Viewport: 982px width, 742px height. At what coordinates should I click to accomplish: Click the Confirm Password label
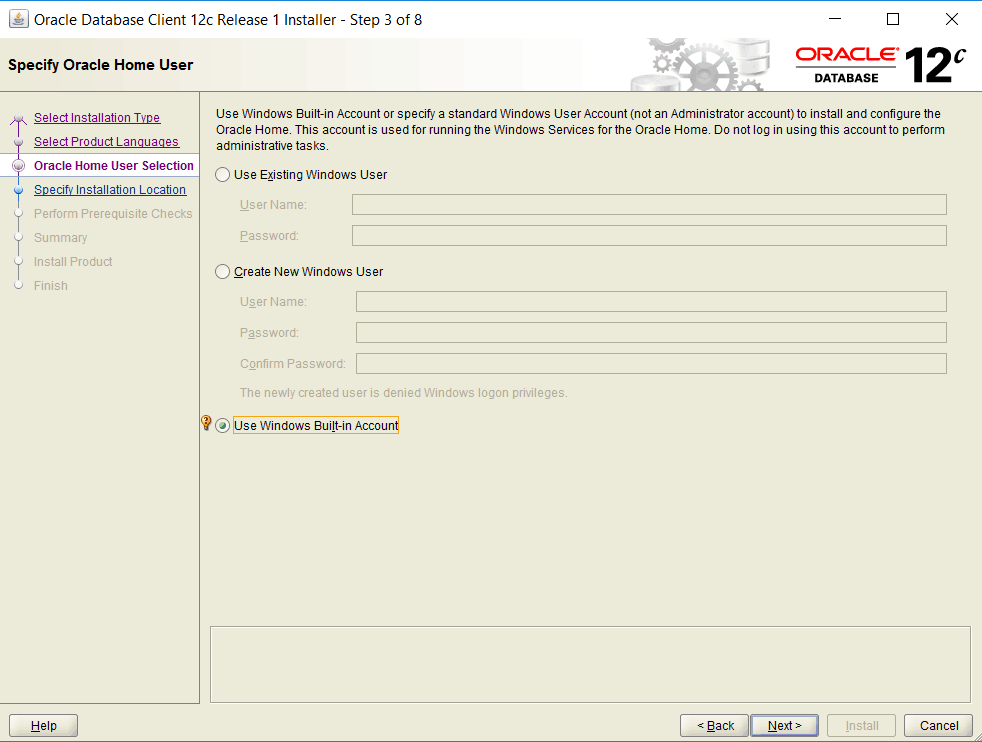[x=292, y=364]
